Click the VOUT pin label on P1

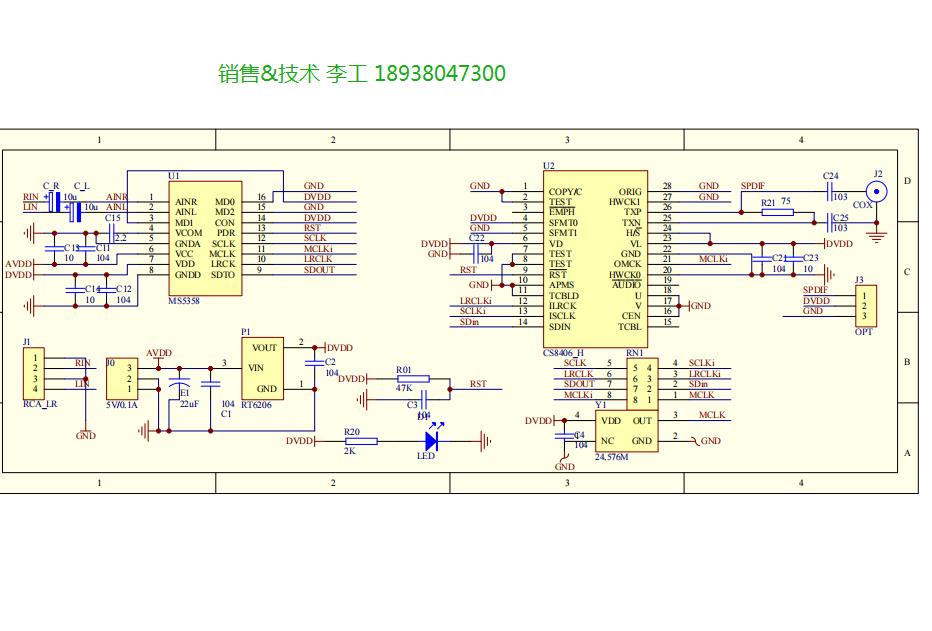[265, 348]
